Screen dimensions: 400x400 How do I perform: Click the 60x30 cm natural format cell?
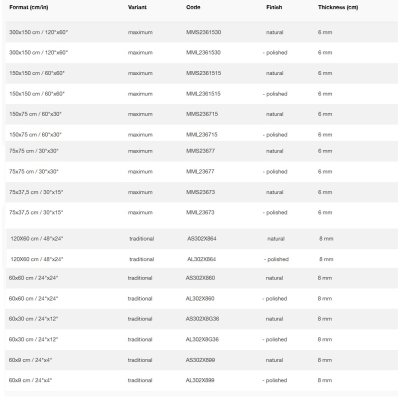click(x=33, y=319)
